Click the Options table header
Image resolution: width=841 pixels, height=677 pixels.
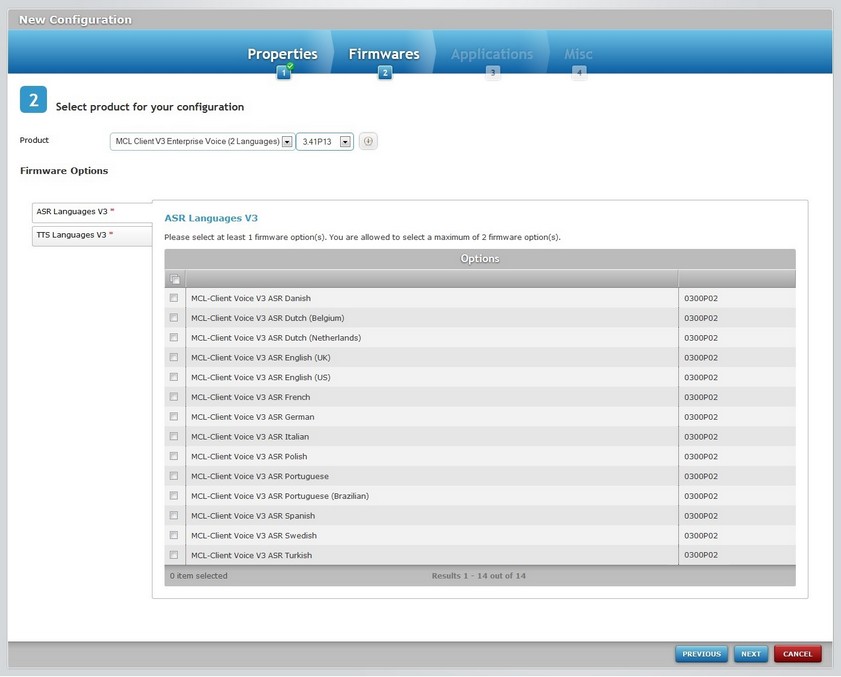tap(480, 259)
